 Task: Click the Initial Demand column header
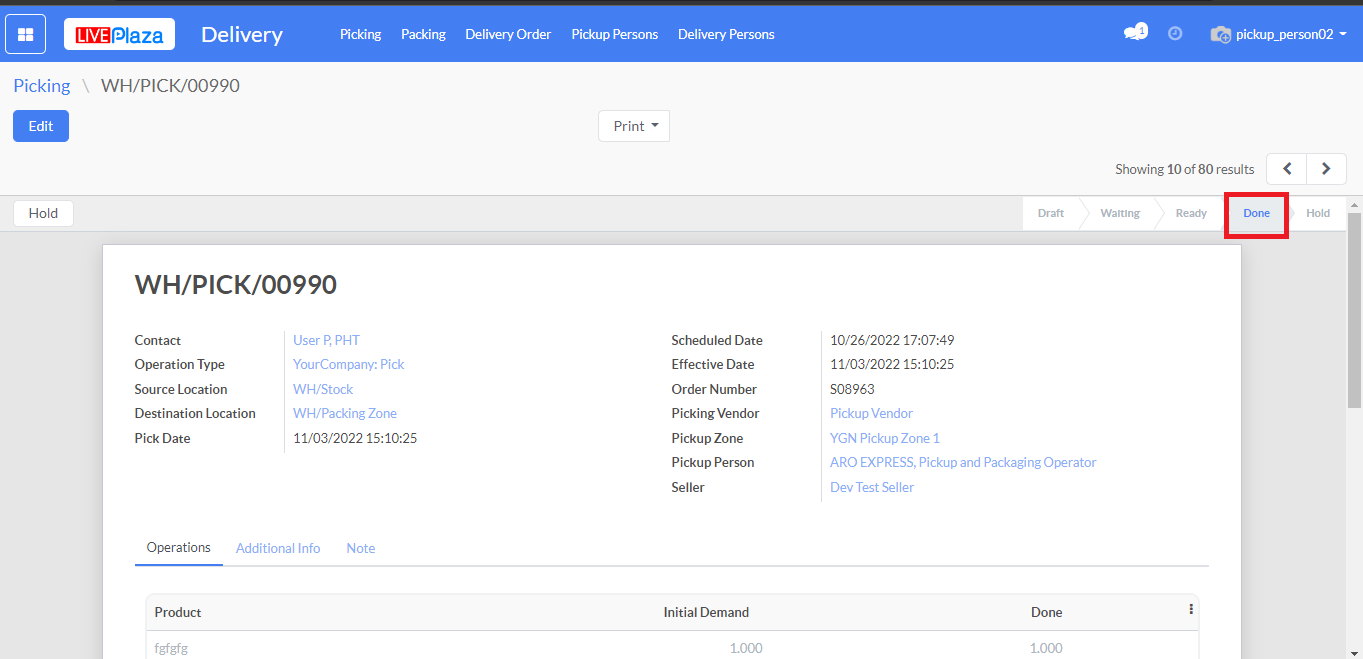point(706,612)
